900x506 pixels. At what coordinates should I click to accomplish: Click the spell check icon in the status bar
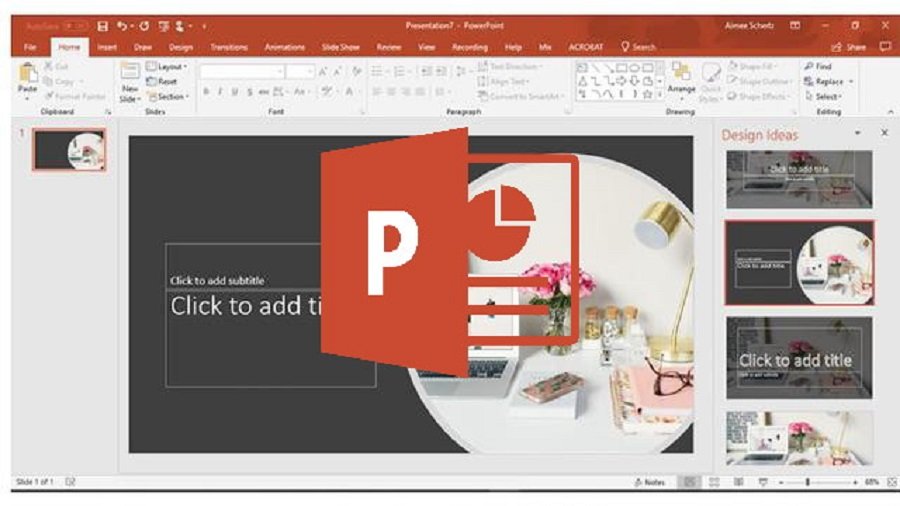(70, 482)
